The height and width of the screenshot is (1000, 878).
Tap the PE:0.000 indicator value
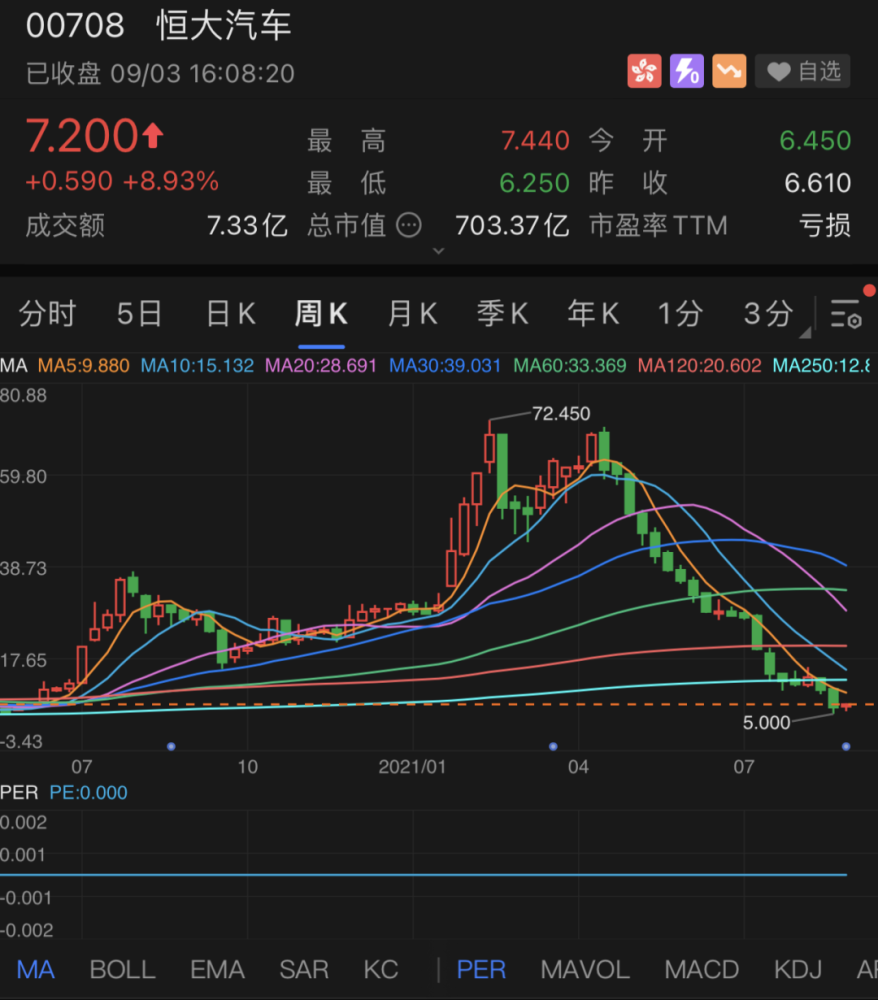[x=89, y=793]
